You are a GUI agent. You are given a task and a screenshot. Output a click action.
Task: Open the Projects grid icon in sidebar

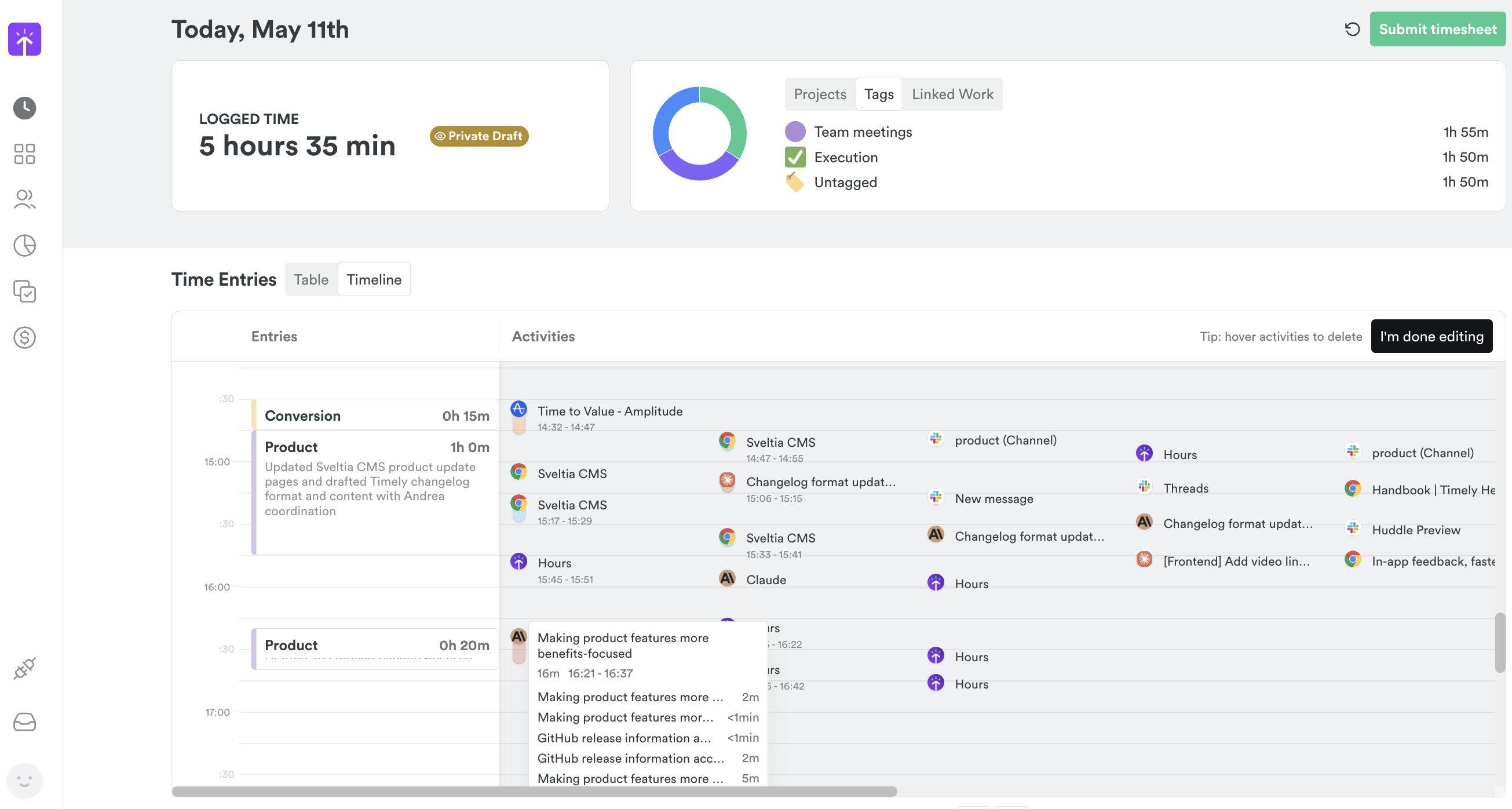point(25,154)
